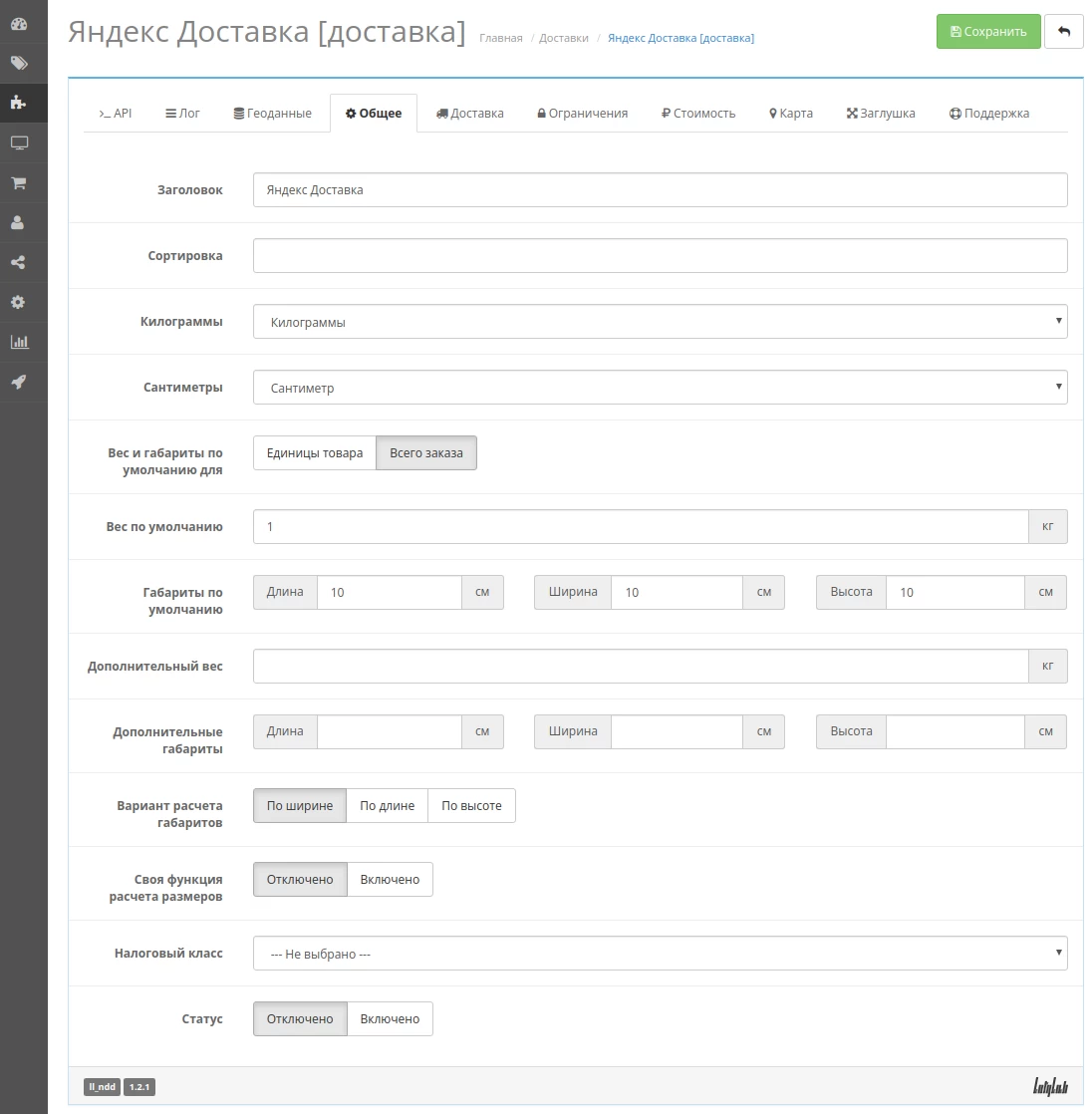The image size is (1092, 1114).
Task: Open the extensions puzzle icon in sidebar
Action: point(19,103)
